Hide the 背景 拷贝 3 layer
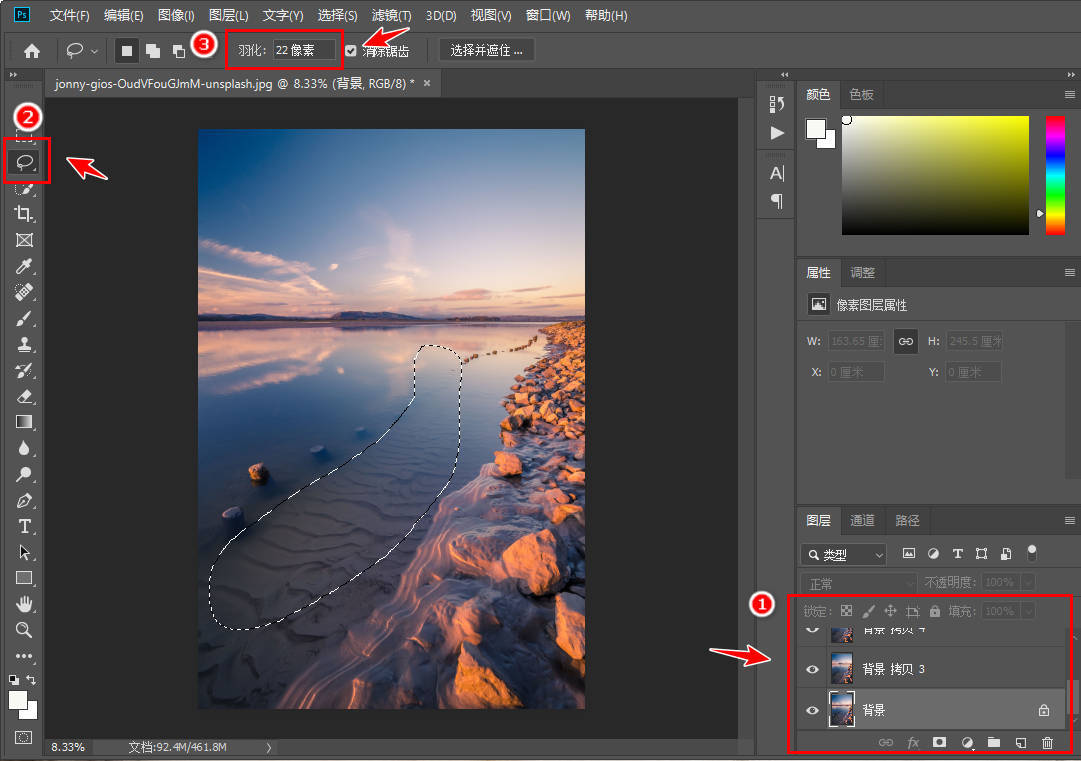Screen dimensions: 1081x761 [812, 669]
